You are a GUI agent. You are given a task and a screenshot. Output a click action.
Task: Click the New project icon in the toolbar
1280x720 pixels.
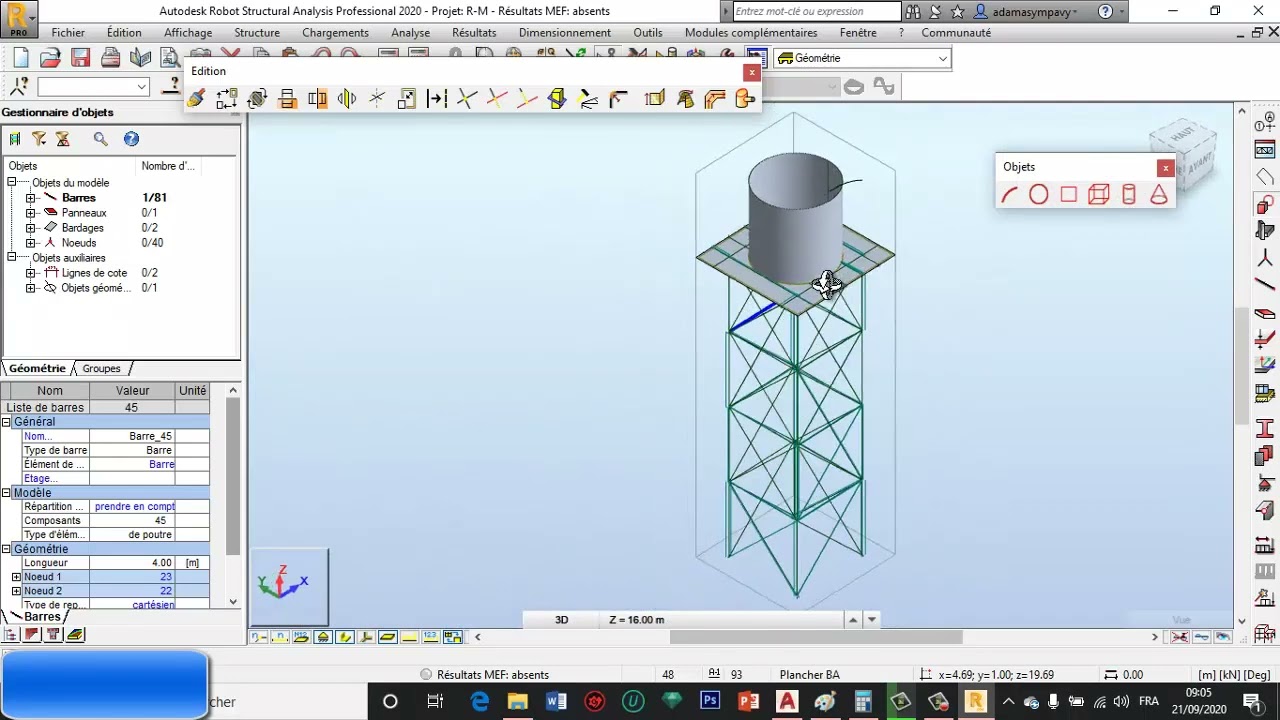[21, 58]
